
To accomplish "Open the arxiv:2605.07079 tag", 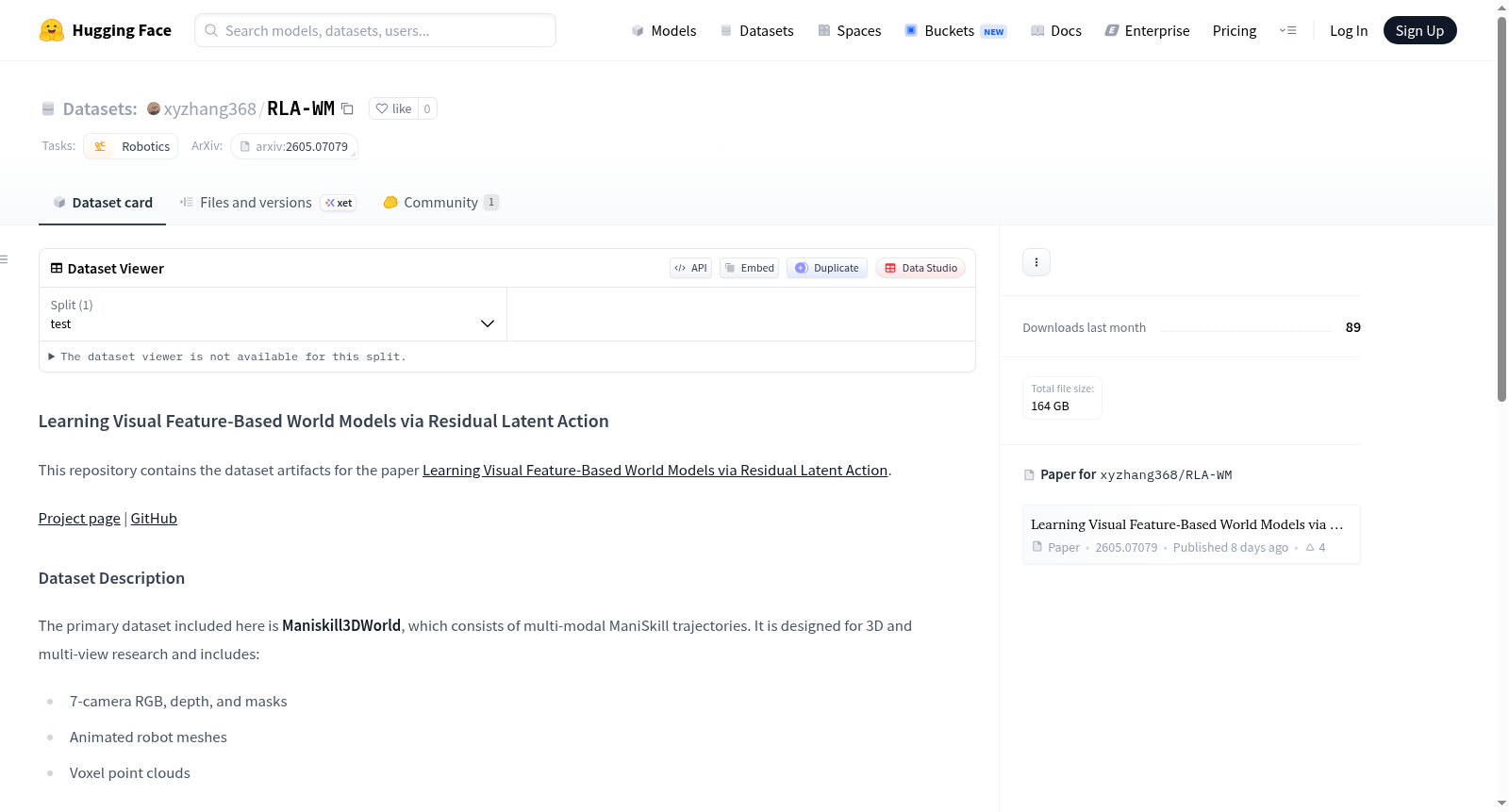I will tap(294, 146).
